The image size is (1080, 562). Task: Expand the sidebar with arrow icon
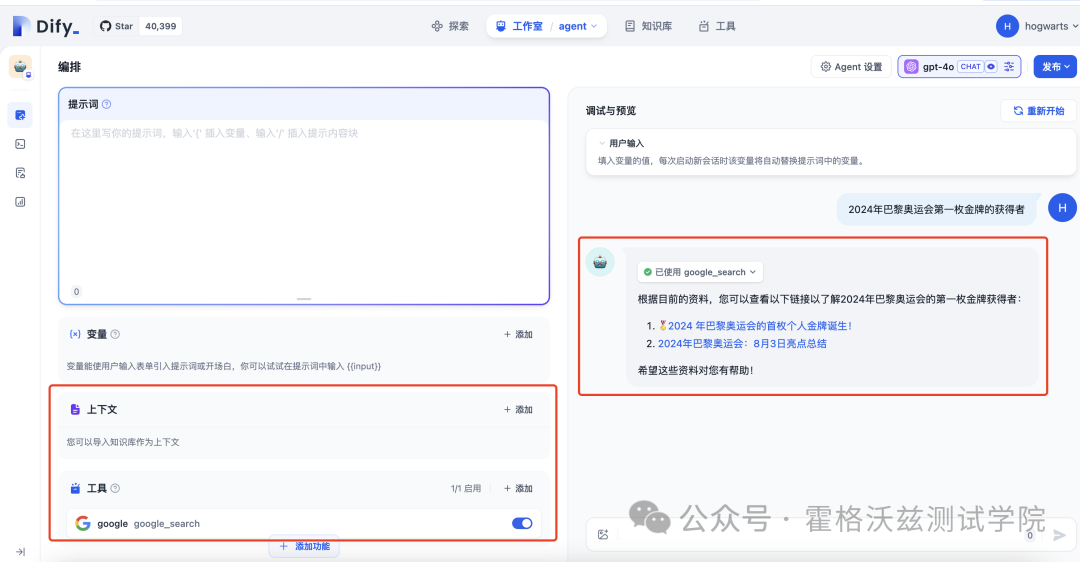click(x=21, y=552)
